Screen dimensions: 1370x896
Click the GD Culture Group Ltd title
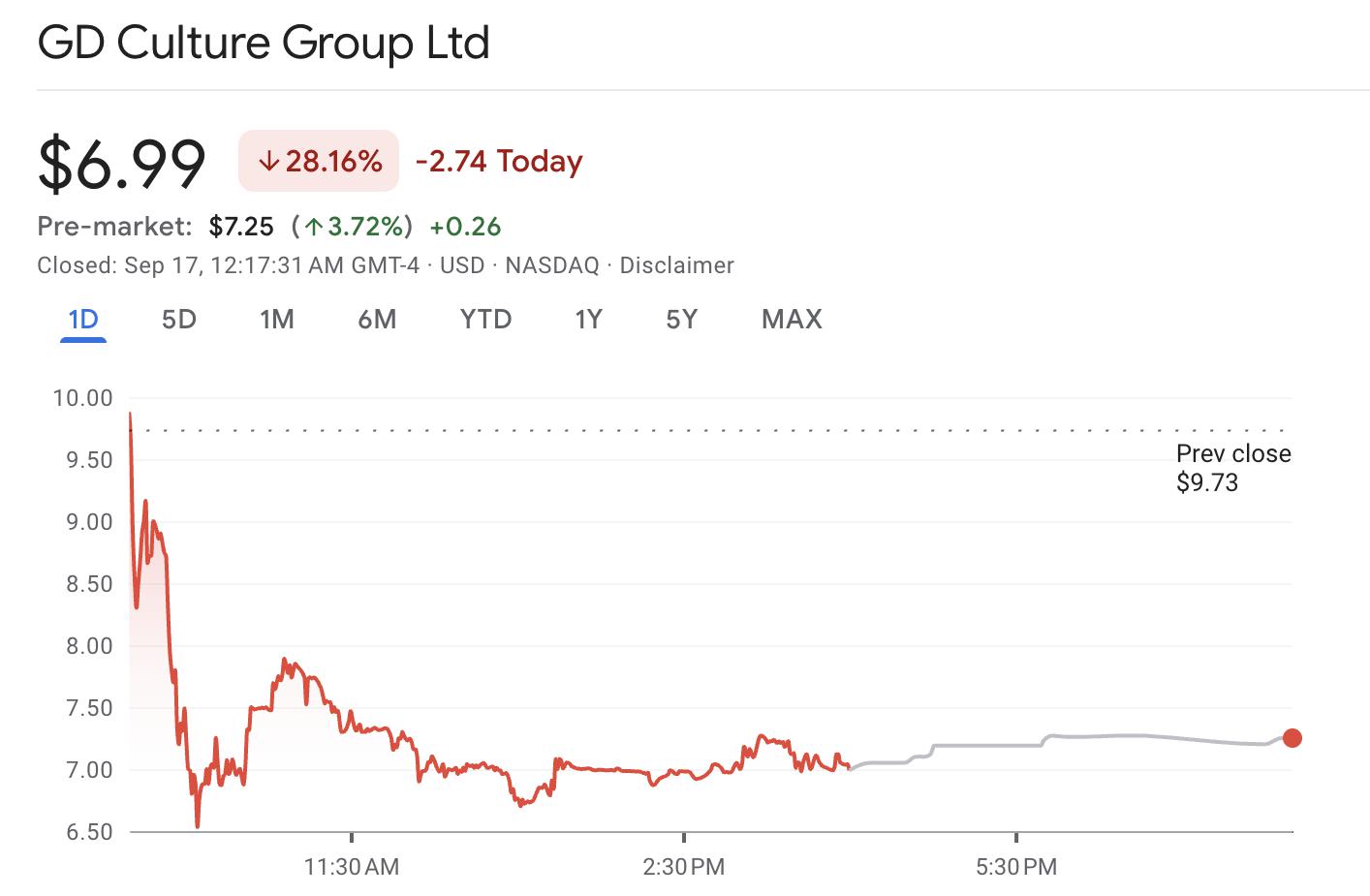tap(264, 44)
